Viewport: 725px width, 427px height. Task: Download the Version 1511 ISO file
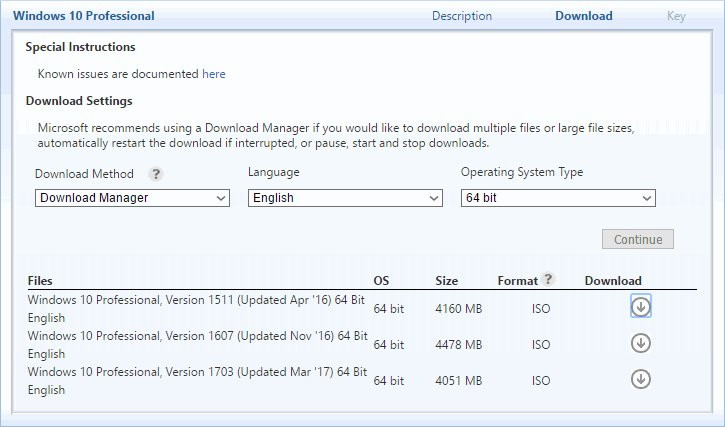[640, 306]
